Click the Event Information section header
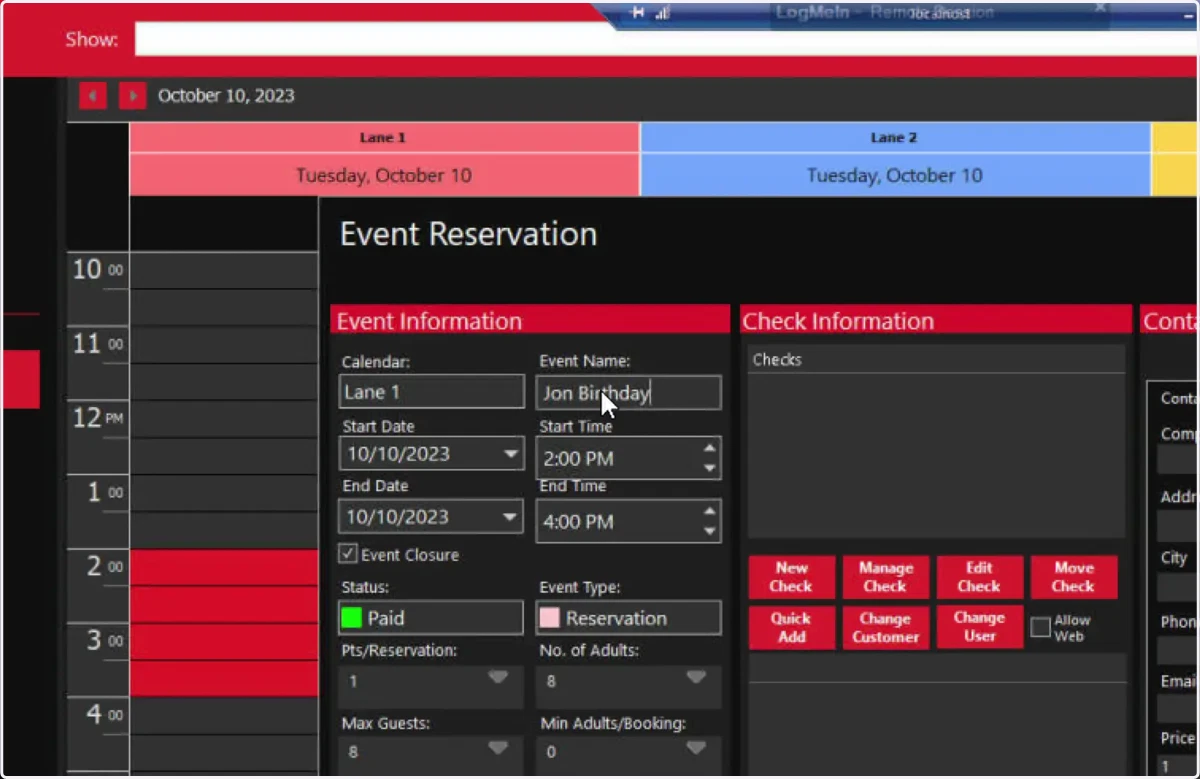The width and height of the screenshot is (1200, 779). coord(530,321)
